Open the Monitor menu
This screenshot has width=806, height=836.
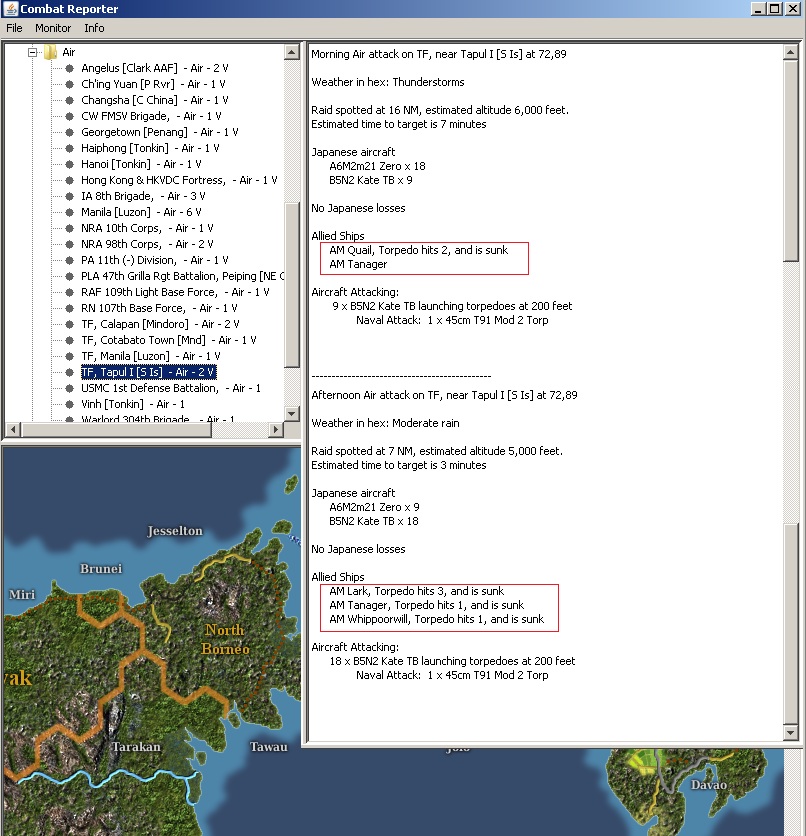coord(53,28)
